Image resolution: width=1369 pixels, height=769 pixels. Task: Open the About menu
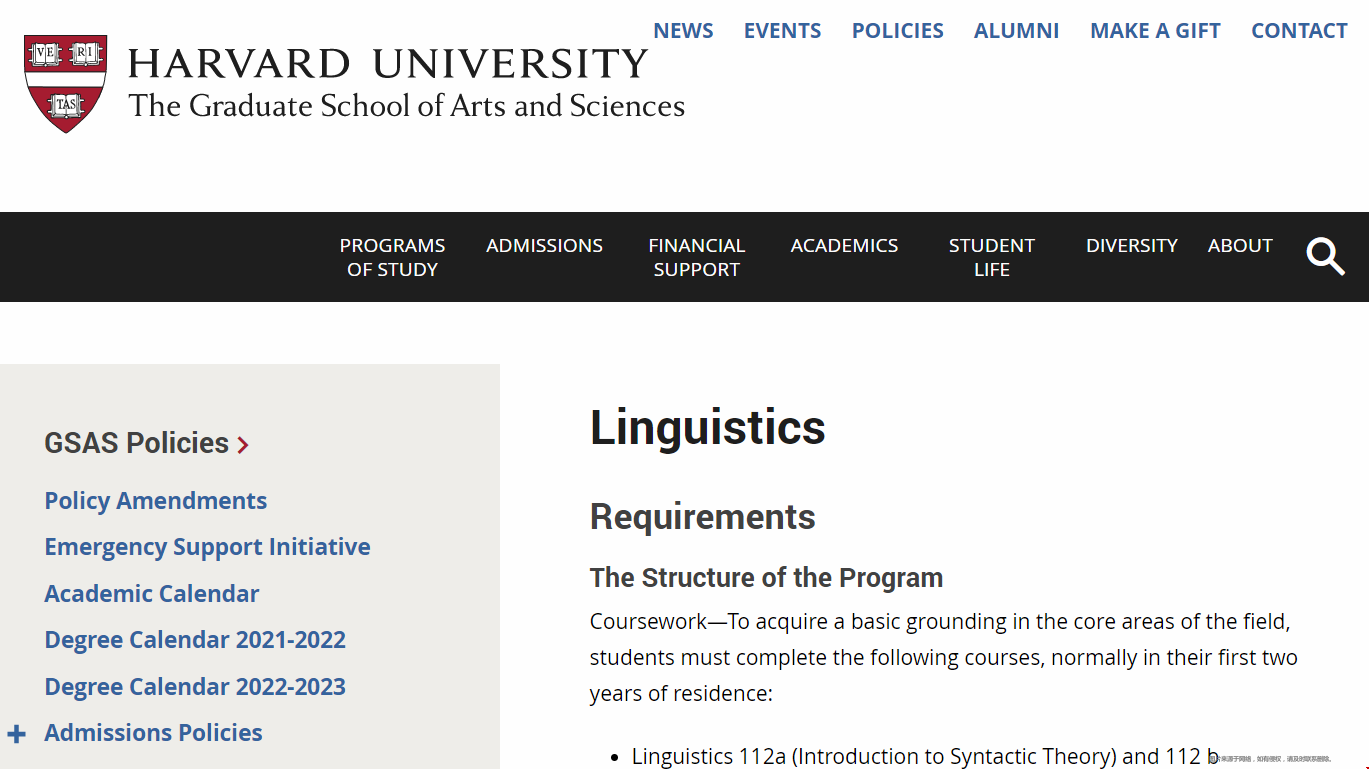tap(1240, 245)
